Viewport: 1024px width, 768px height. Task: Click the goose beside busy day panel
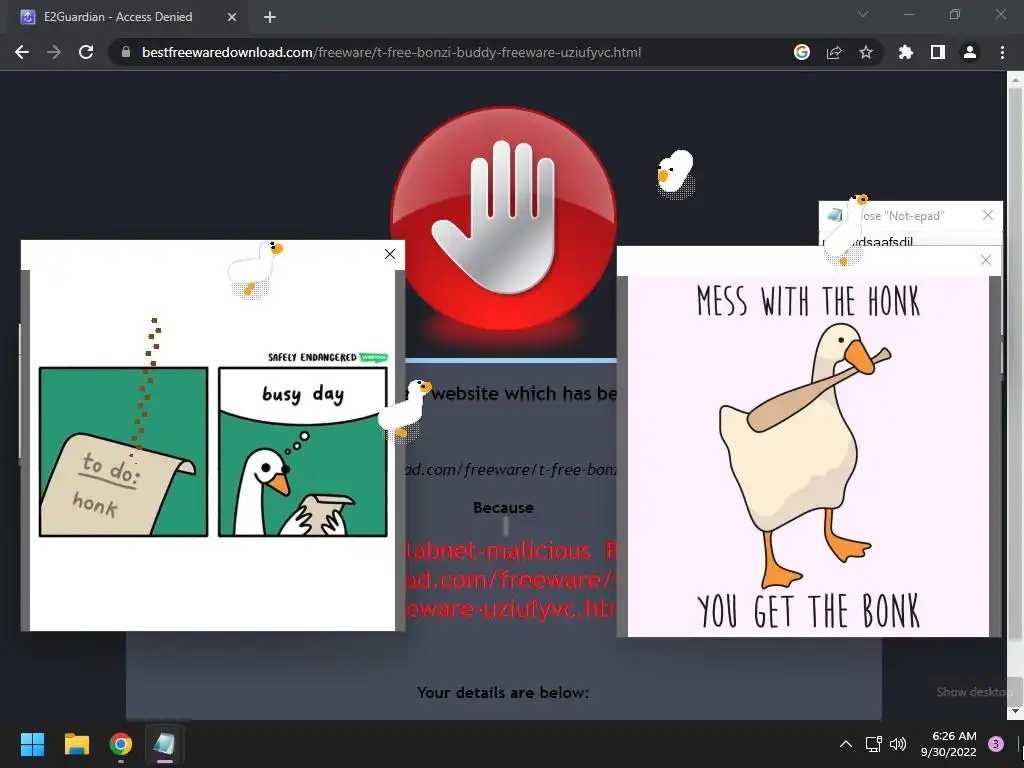pyautogui.click(x=405, y=410)
